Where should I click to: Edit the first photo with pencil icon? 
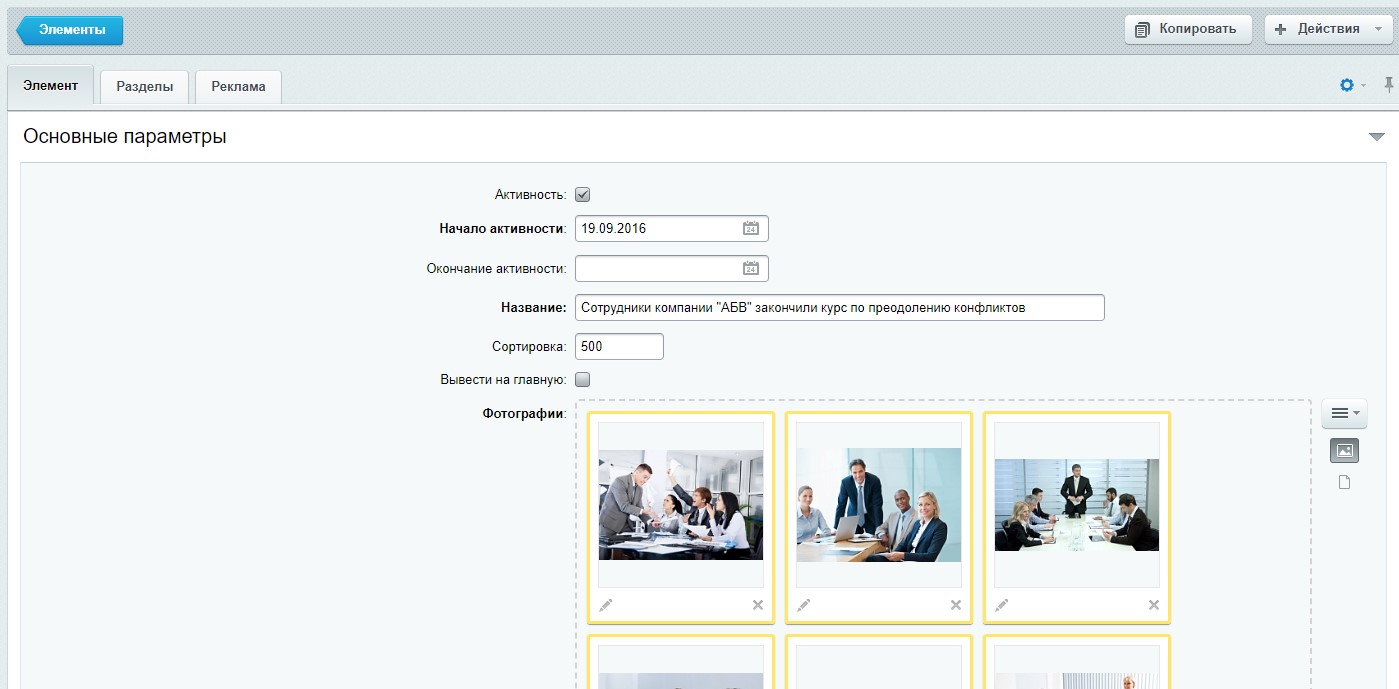(x=606, y=605)
